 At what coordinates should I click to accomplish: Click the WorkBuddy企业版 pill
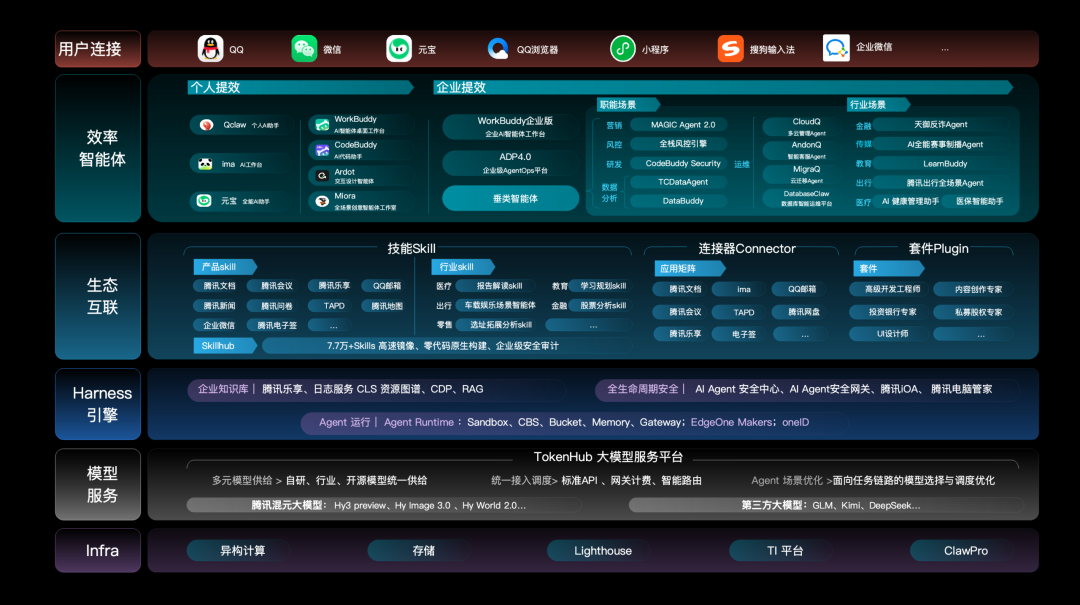pos(510,127)
